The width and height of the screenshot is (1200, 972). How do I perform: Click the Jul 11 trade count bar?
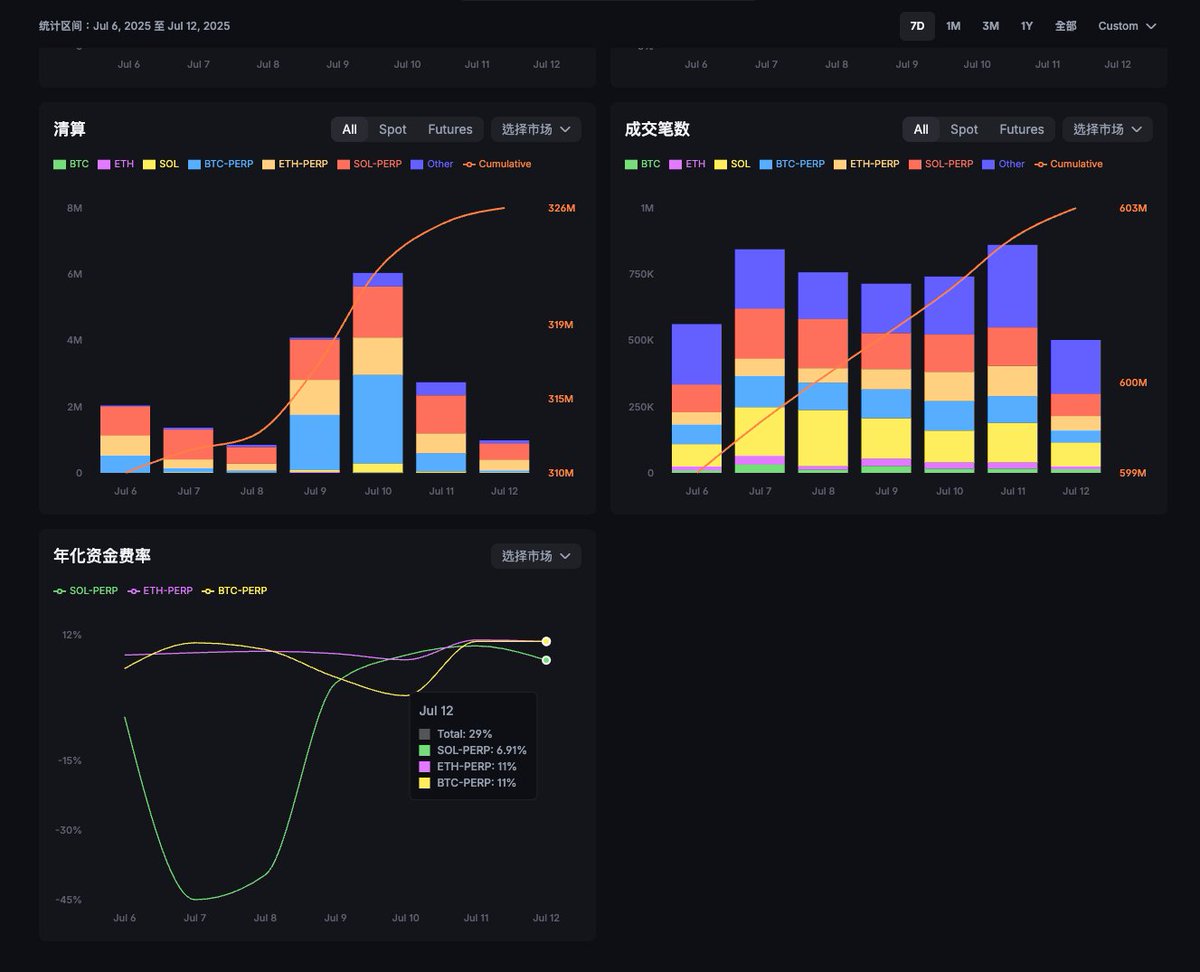tap(1013, 359)
